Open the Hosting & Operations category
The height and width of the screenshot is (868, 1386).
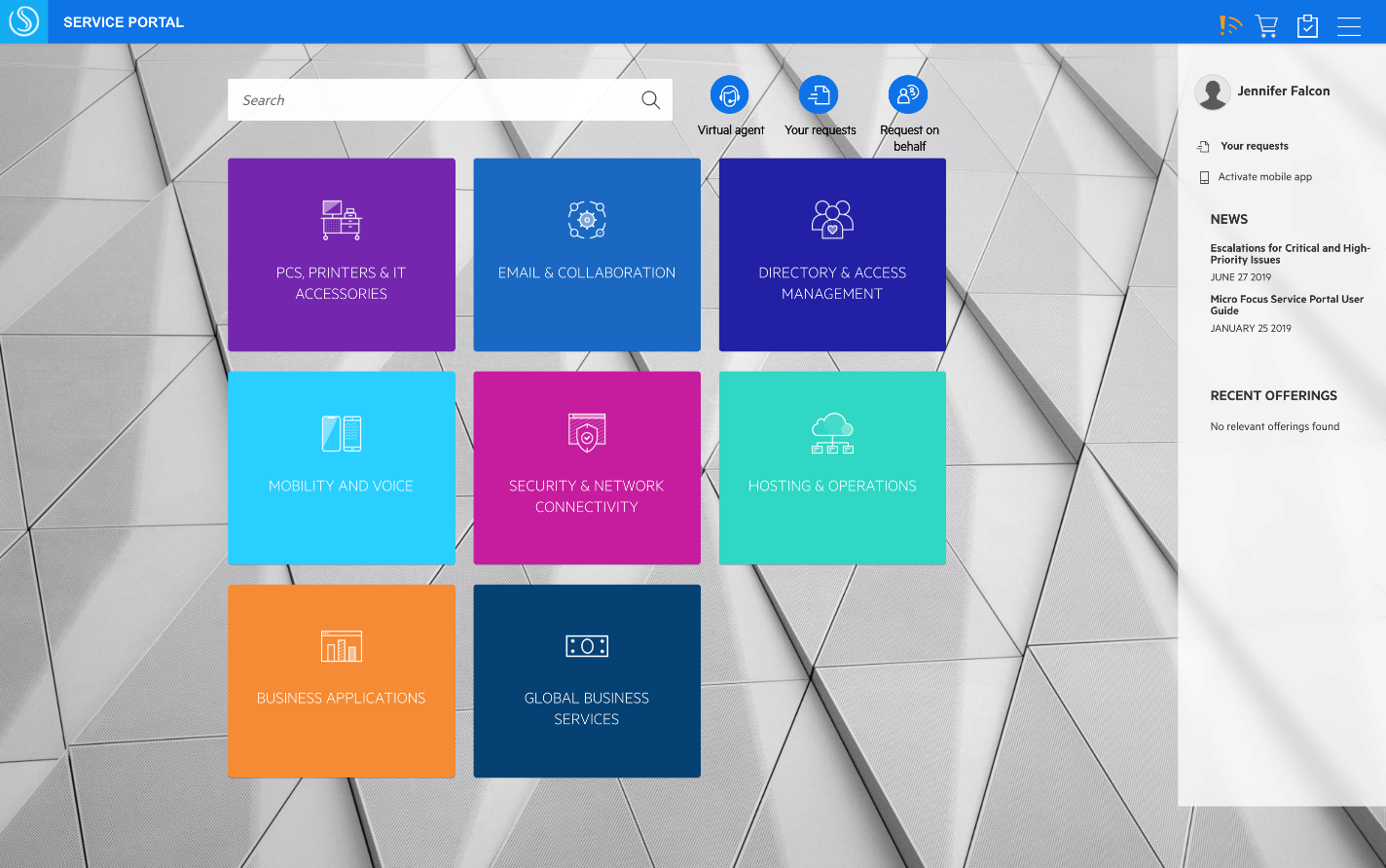coord(832,467)
